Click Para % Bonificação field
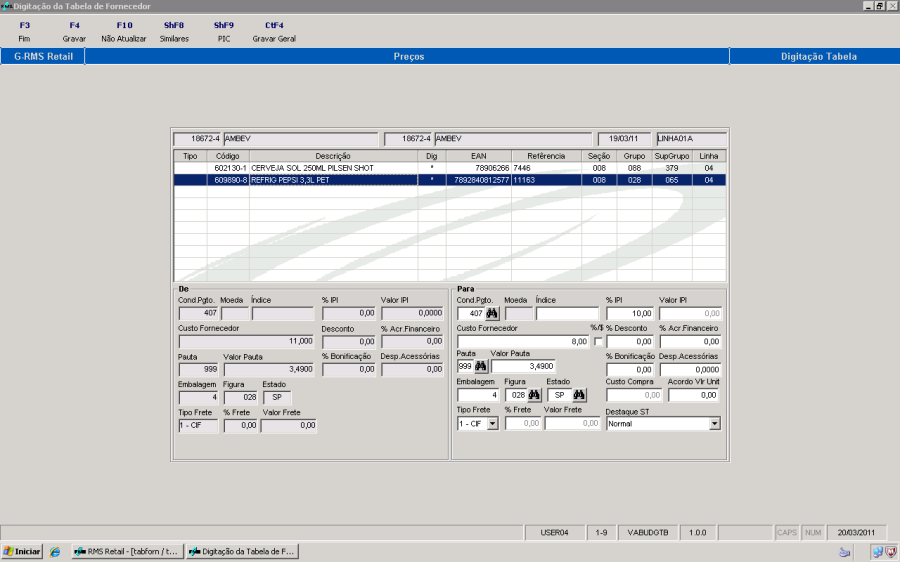Viewport: 900px width, 562px height. pos(630,370)
